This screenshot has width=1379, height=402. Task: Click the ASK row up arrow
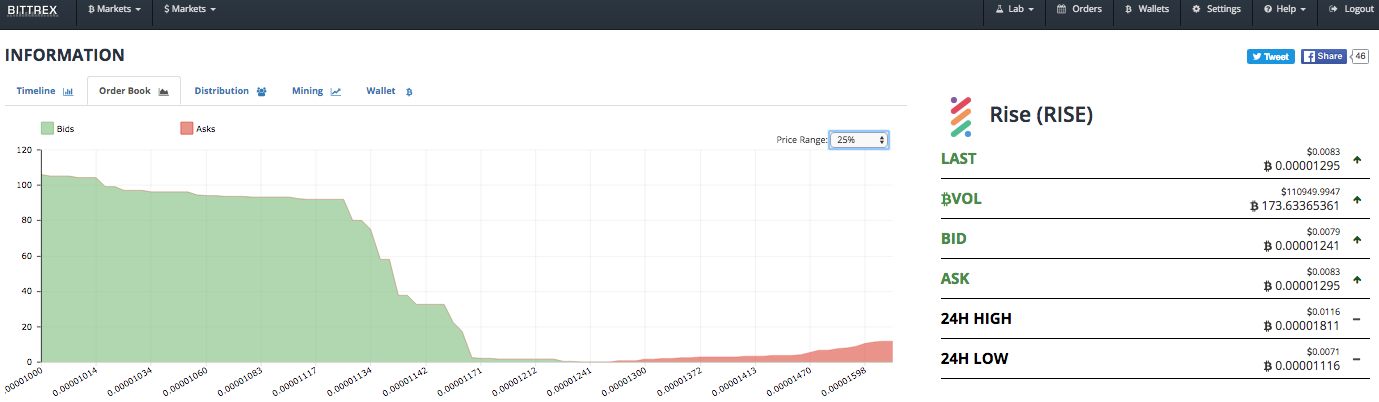click(x=1357, y=279)
